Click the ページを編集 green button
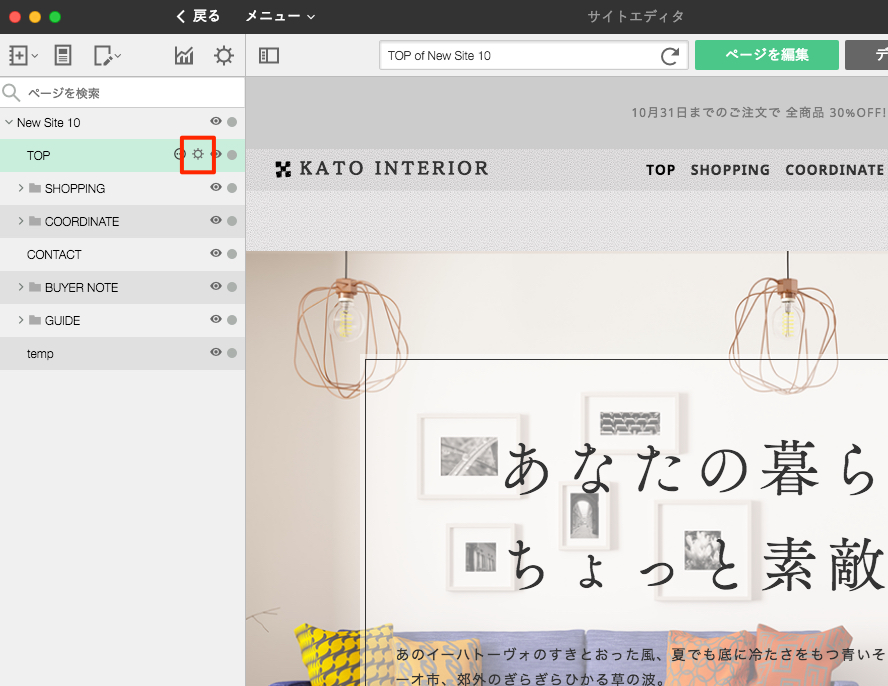The image size is (888, 686). (x=766, y=55)
